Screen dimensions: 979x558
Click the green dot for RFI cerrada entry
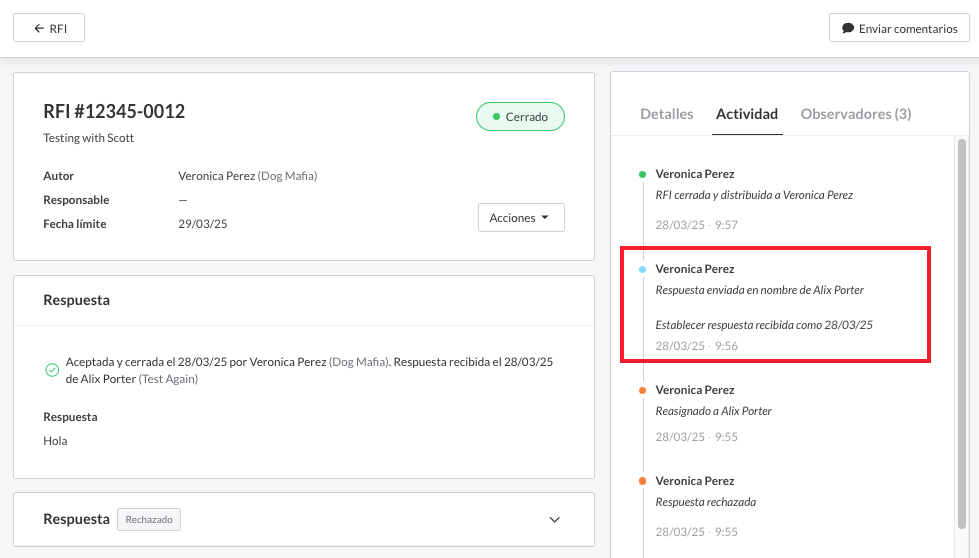click(642, 174)
